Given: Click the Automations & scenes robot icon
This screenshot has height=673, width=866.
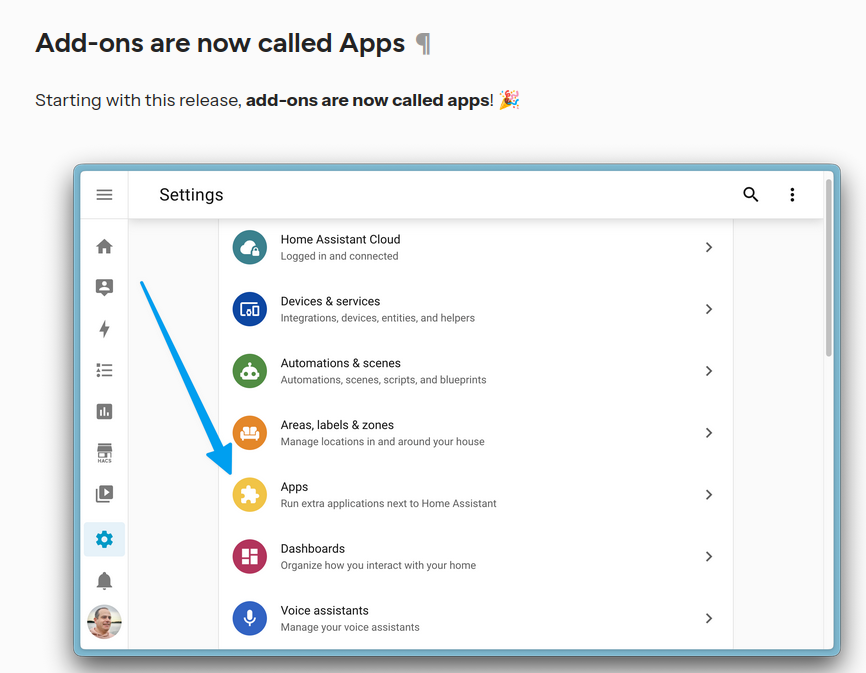Looking at the screenshot, I should [x=250, y=371].
